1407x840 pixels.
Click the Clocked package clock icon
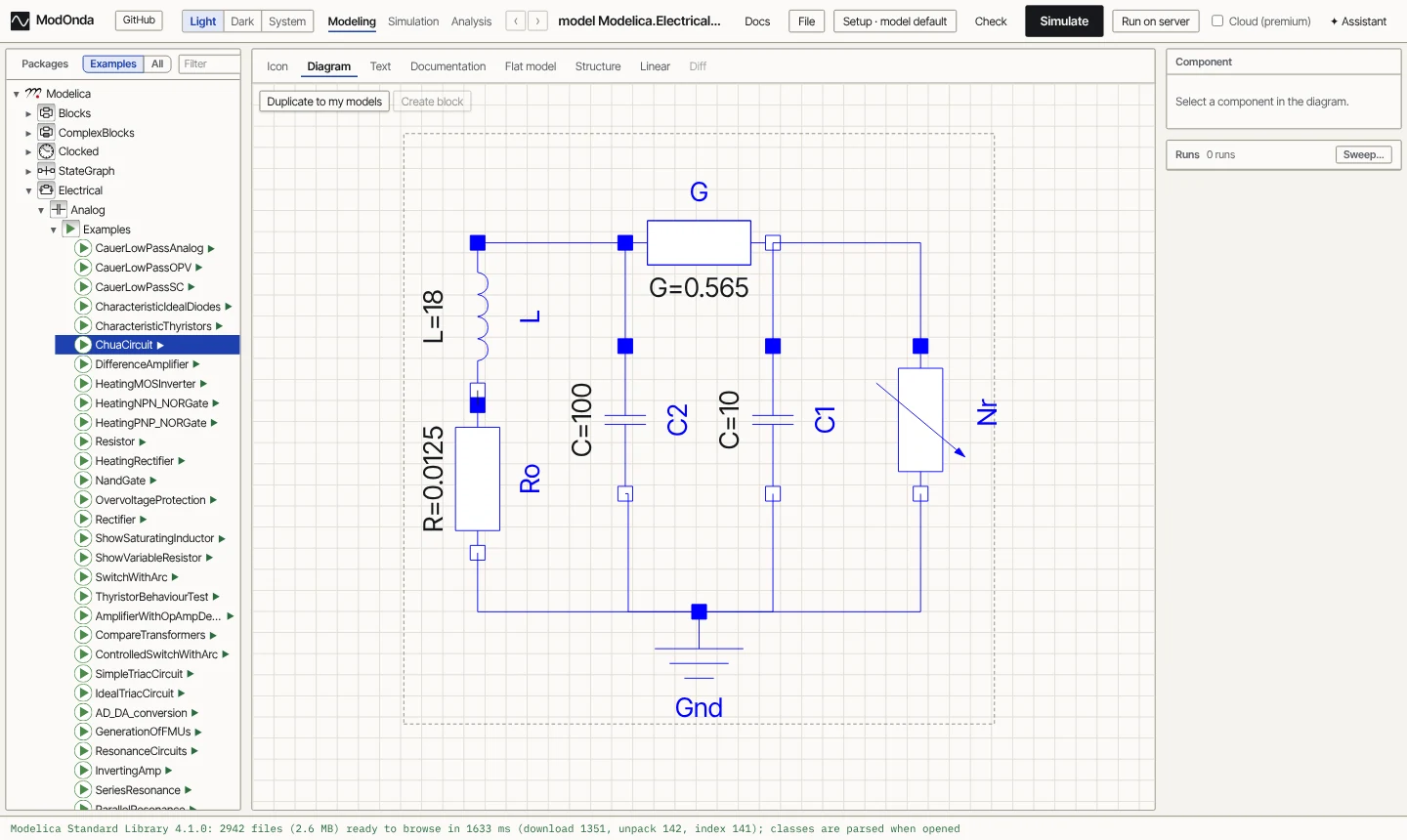[x=46, y=151]
